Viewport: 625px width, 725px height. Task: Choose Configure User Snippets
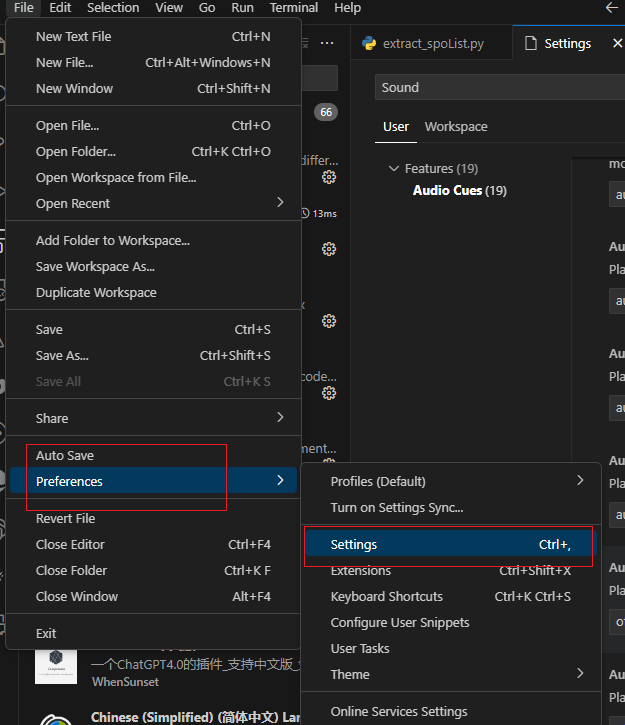coord(451,622)
